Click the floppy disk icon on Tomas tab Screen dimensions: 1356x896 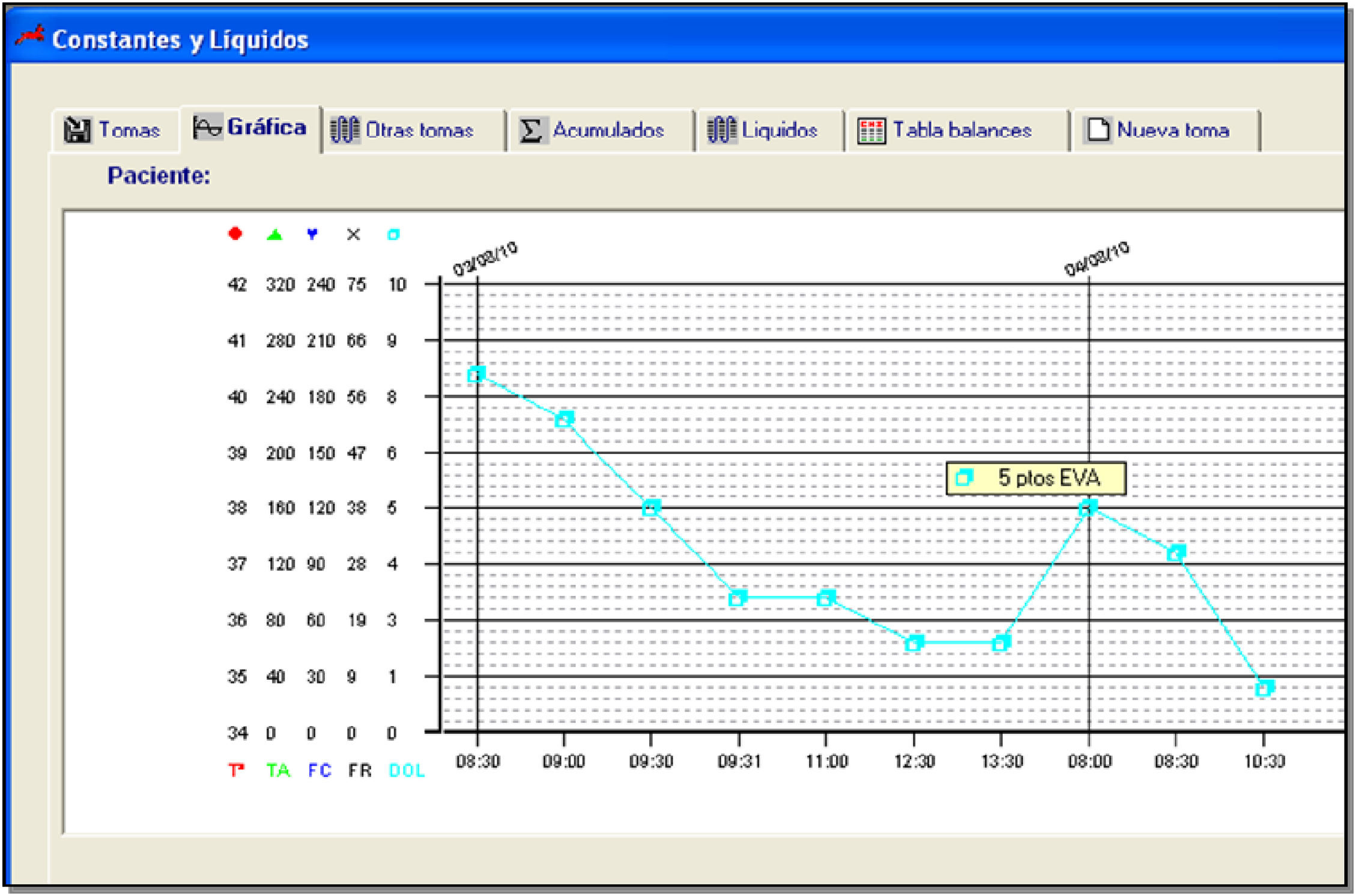tap(77, 129)
